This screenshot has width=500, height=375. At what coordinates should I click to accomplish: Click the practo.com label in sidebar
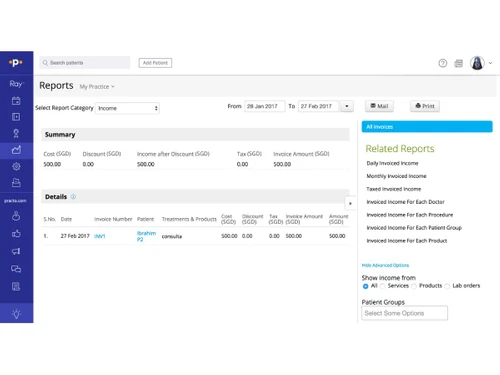pyautogui.click(x=15, y=201)
